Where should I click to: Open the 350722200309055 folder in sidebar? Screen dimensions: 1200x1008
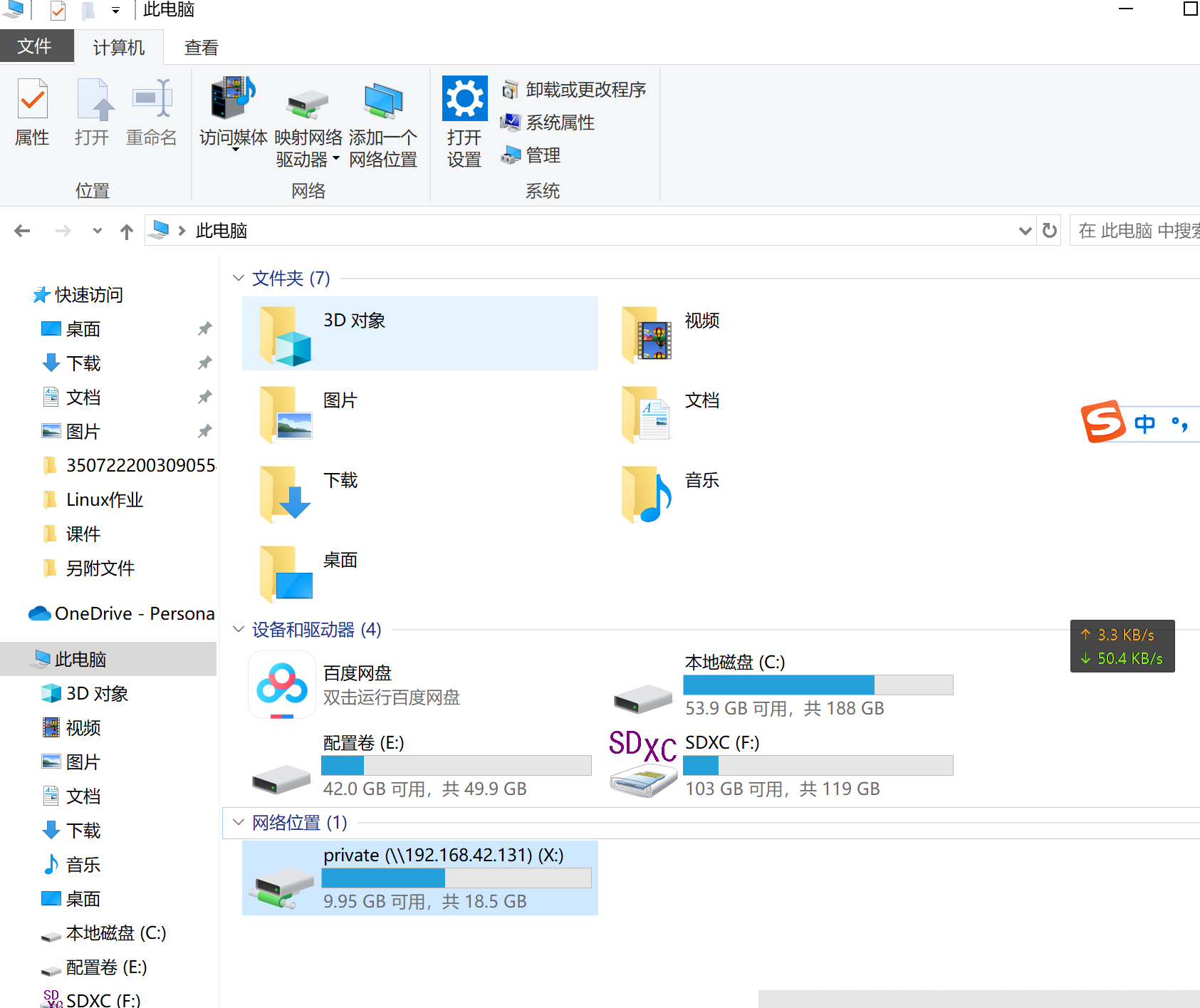point(140,466)
